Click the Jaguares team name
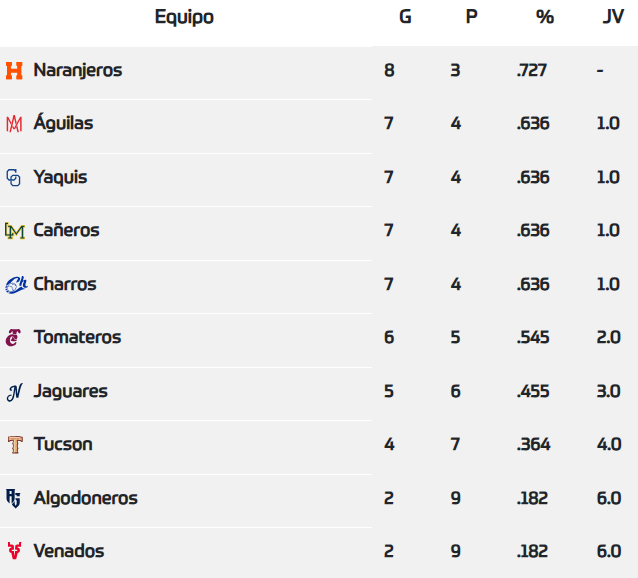This screenshot has width=638, height=578. (70, 392)
